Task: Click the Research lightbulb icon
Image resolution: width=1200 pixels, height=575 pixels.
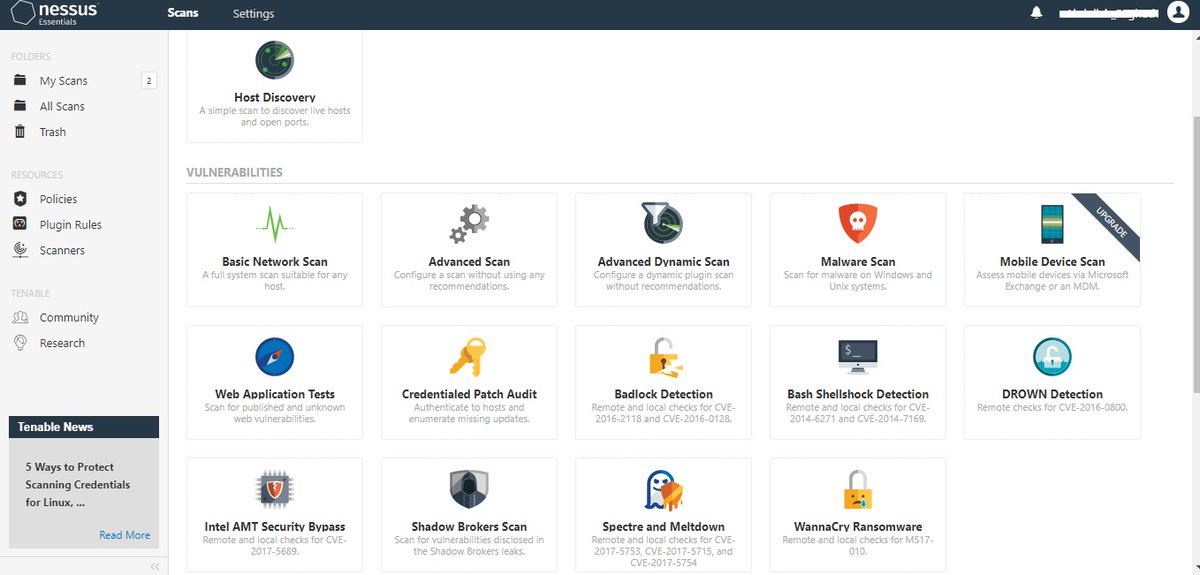Action: pos(19,343)
